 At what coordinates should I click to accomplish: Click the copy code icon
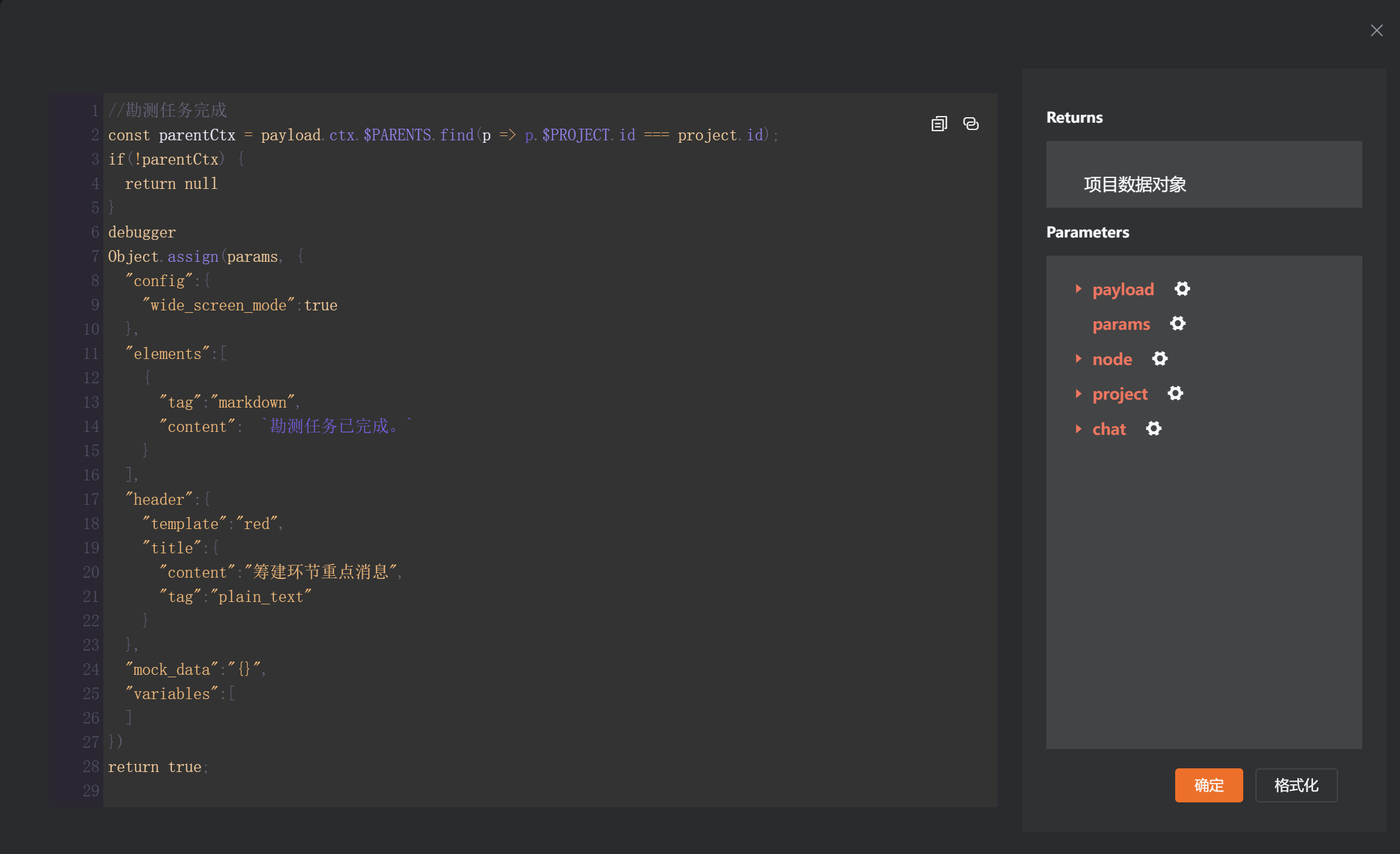coord(939,124)
